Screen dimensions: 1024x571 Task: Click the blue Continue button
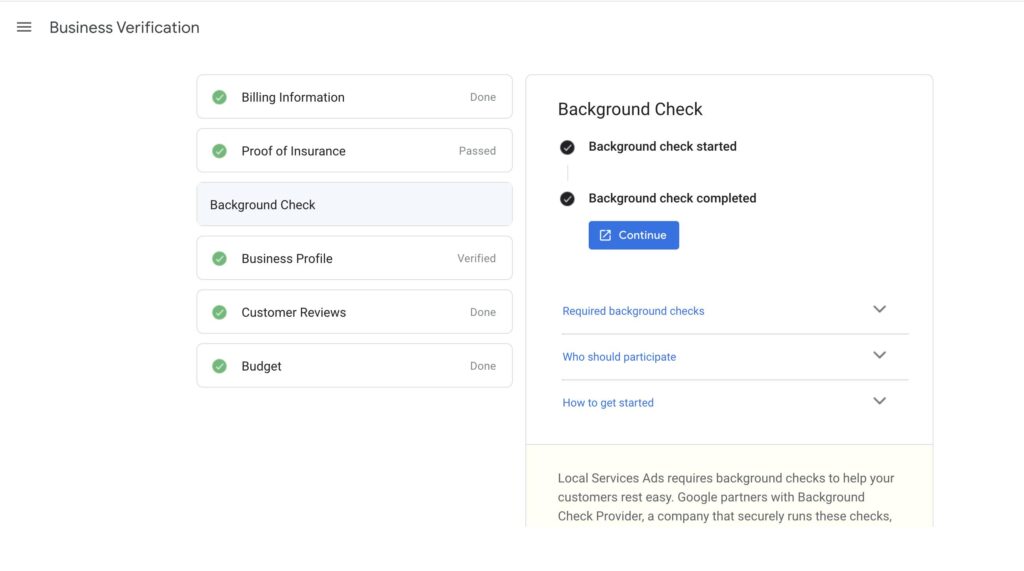click(x=633, y=235)
